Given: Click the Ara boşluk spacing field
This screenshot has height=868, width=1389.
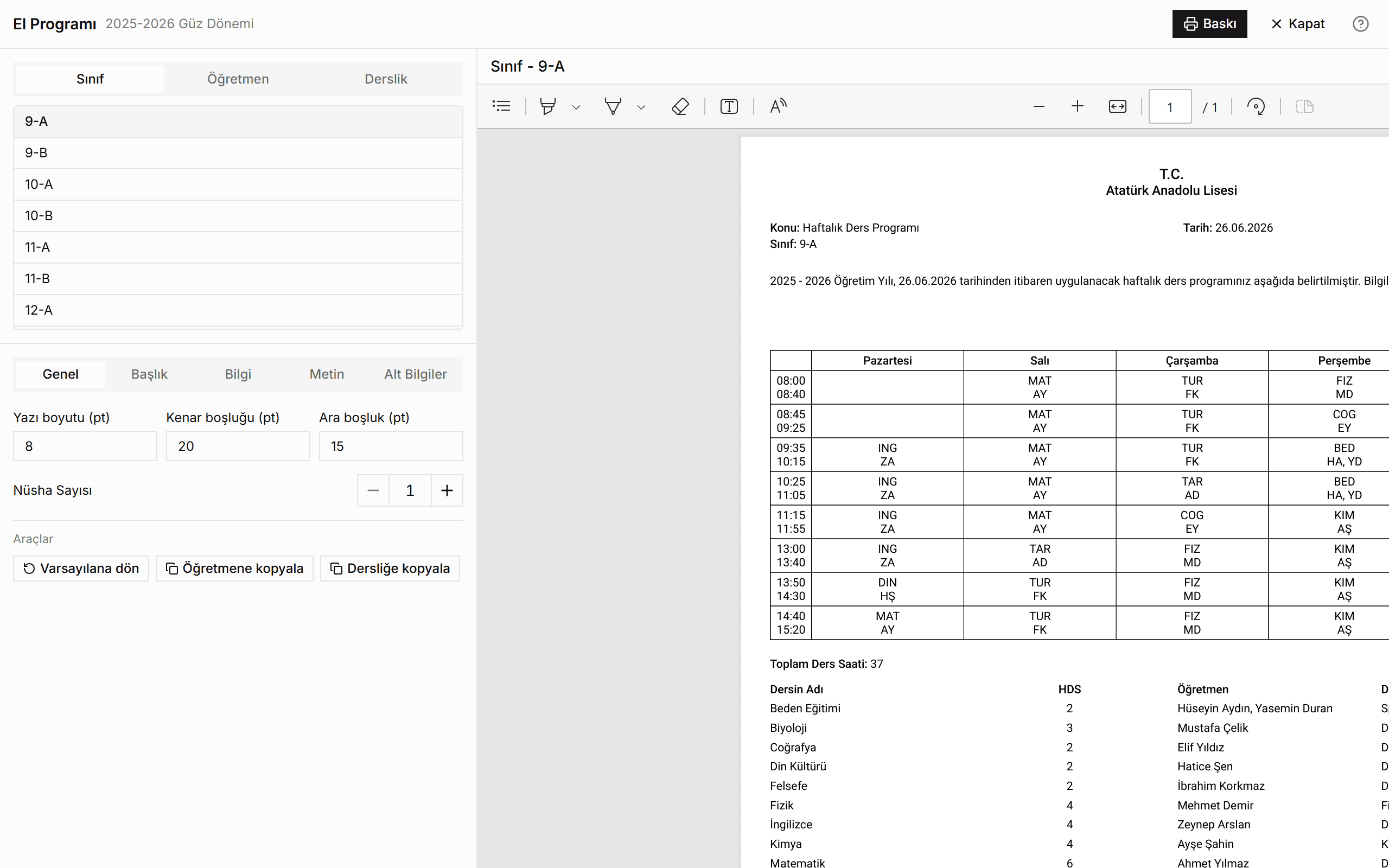Looking at the screenshot, I should tap(391, 446).
